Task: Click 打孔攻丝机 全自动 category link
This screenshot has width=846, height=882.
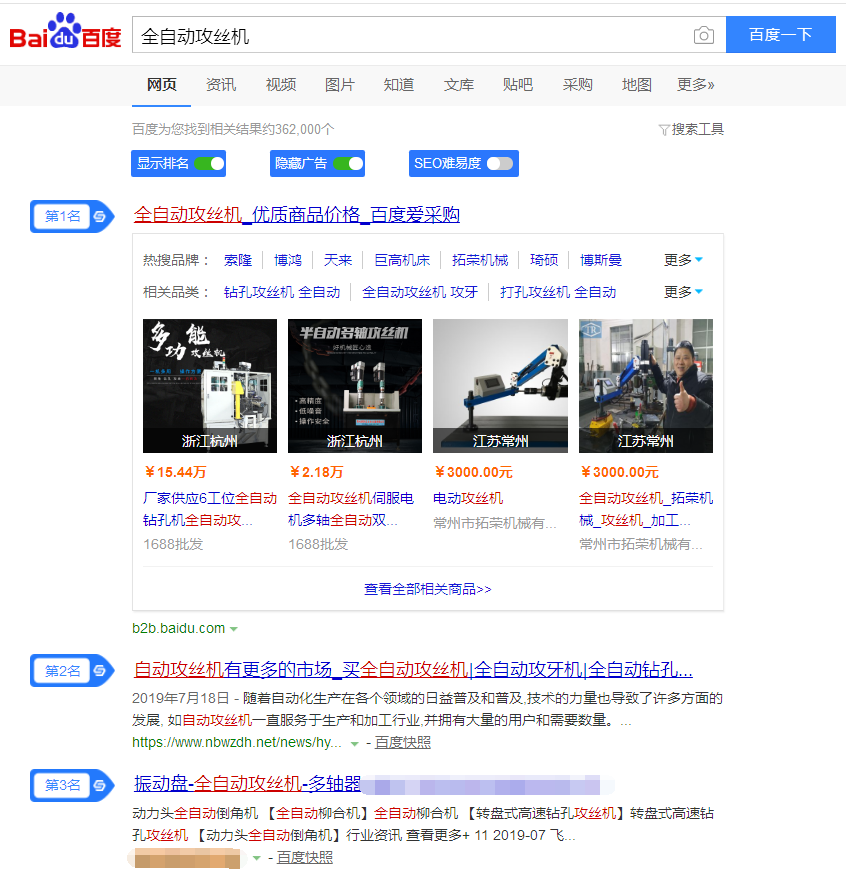Action: pos(558,292)
